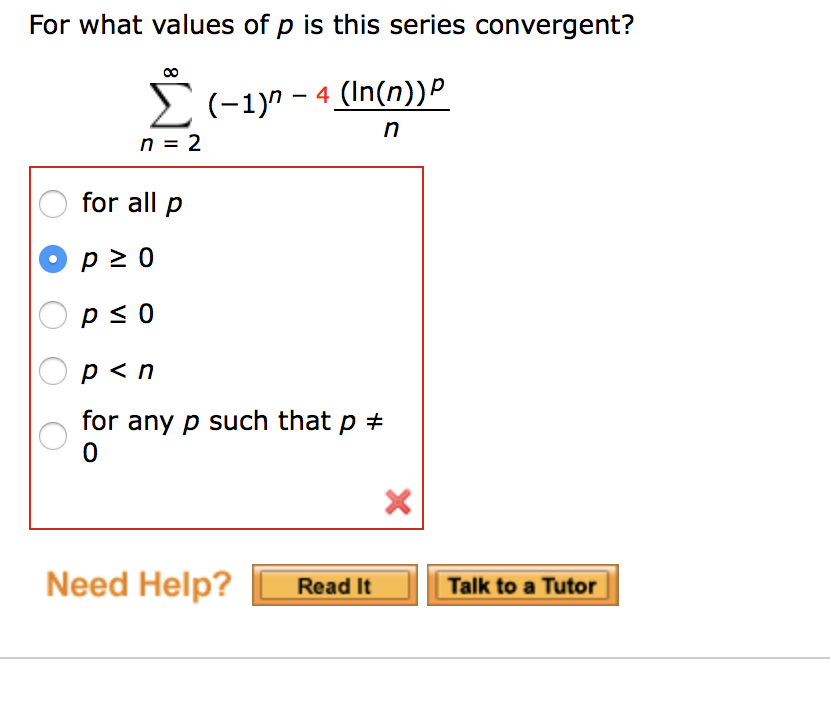Click the denominator n in the fraction
The width and height of the screenshot is (830, 728).
pos(391,129)
